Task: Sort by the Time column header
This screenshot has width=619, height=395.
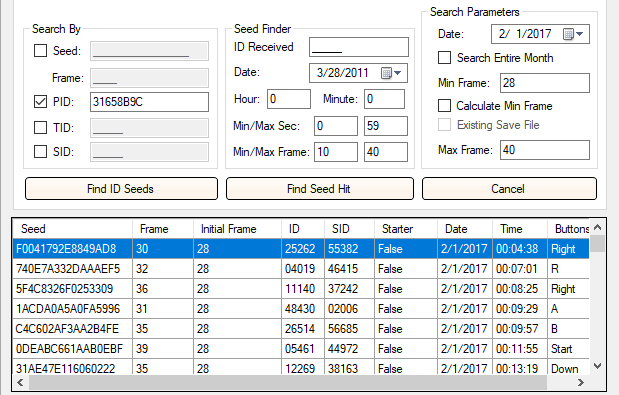Action: click(520, 229)
